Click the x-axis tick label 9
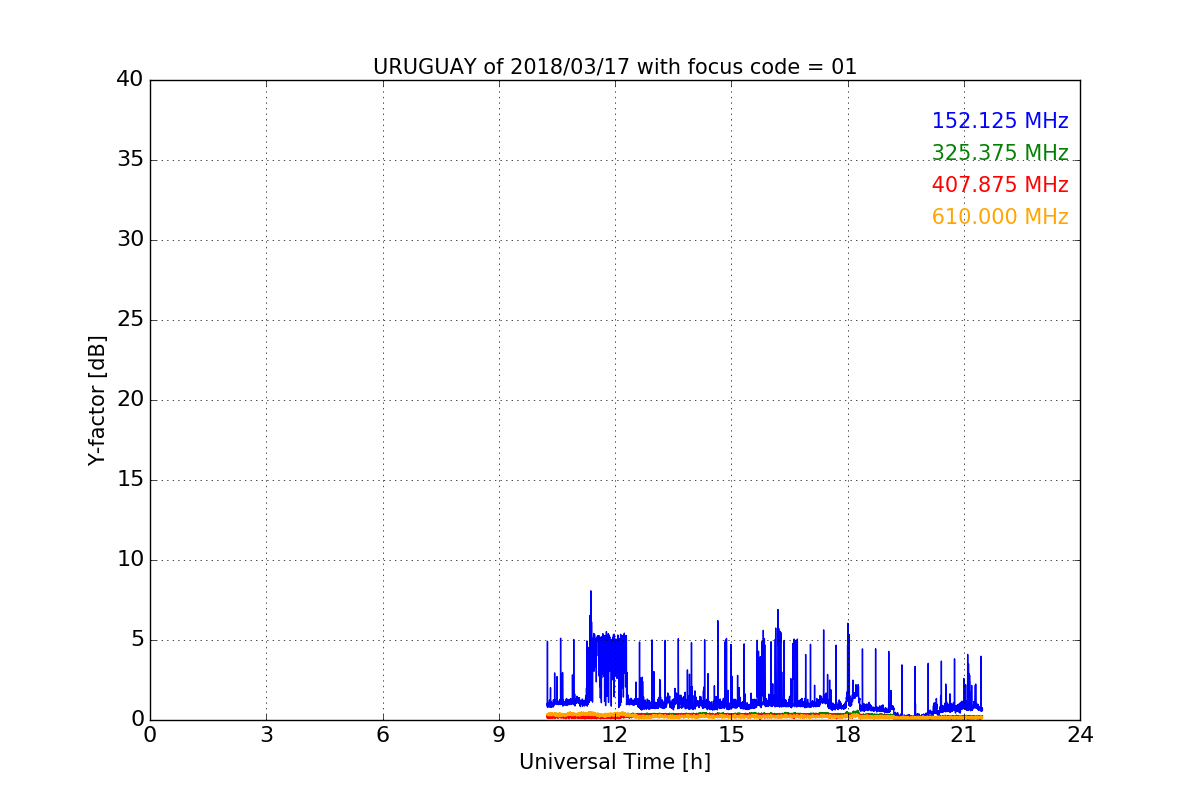Image resolution: width=1200 pixels, height=800 pixels. tap(499, 735)
